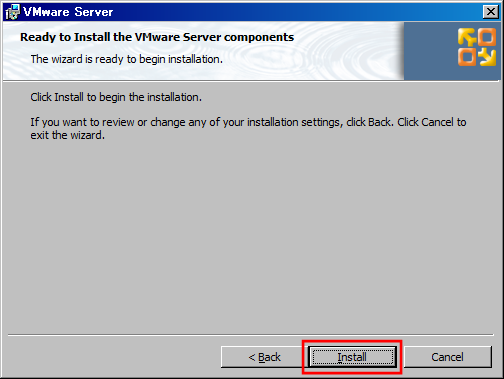Click the blank area of the blue title bar

click(297, 12)
